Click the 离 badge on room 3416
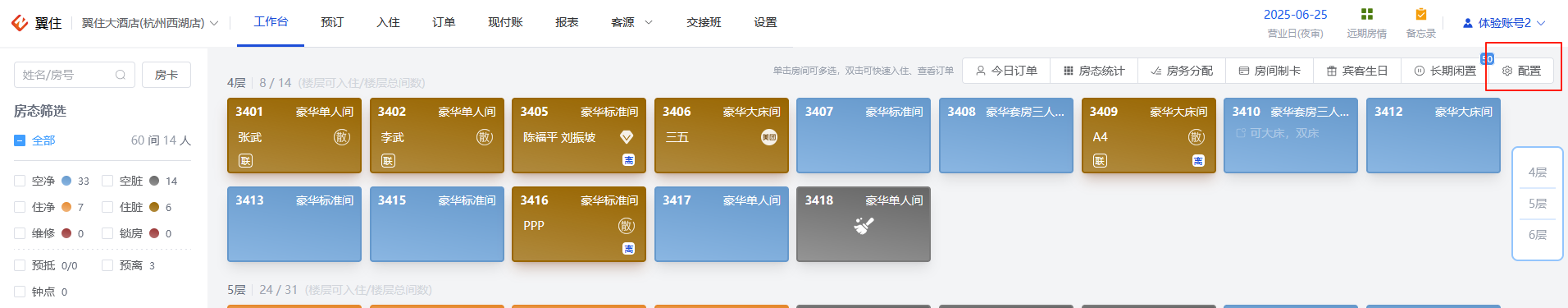The height and width of the screenshot is (308, 1568). [x=628, y=249]
